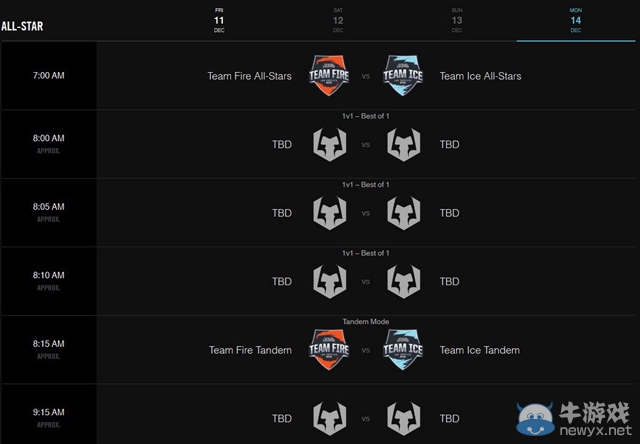Viewport: 640px width, 444px height.
Task: Click Team Fire logo in Tandem Mode match
Action: (x=329, y=350)
